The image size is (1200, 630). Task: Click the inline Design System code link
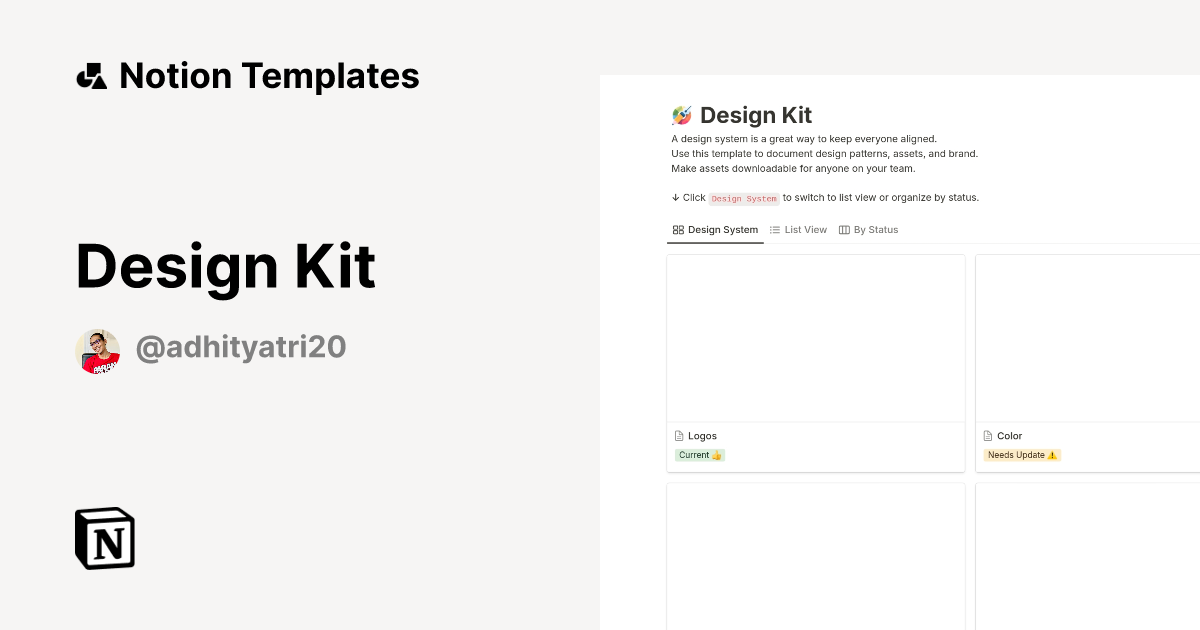pos(744,198)
